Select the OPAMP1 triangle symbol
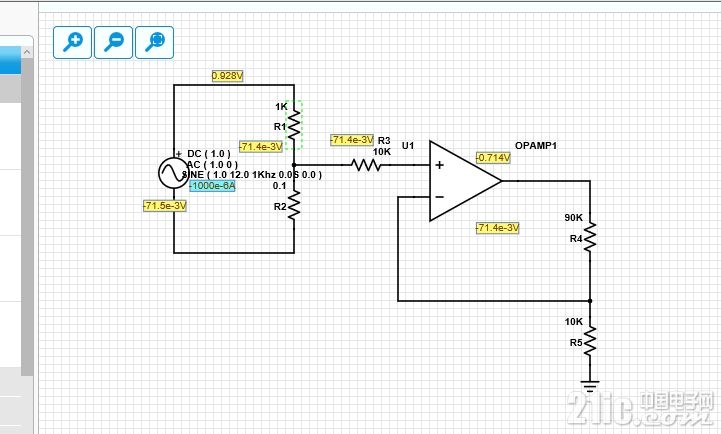 point(464,181)
